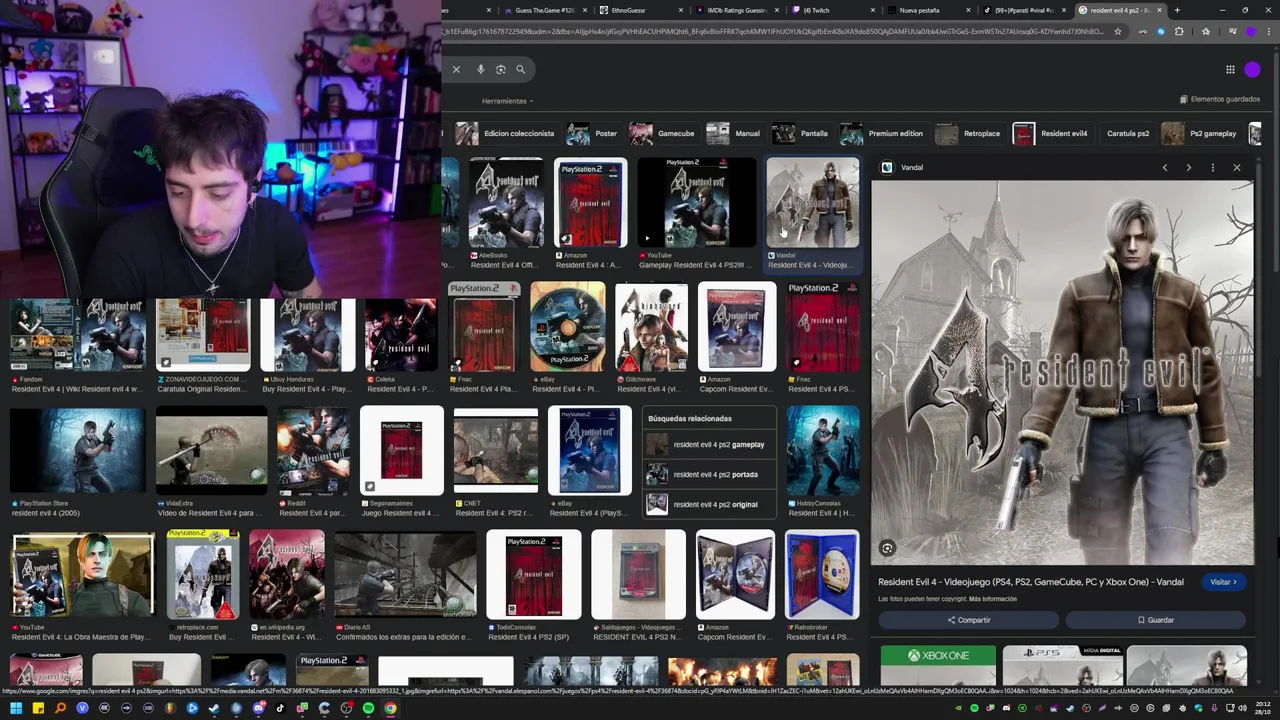
Task: Select the Edicion coleccionista filter chip
Action: click(x=506, y=133)
